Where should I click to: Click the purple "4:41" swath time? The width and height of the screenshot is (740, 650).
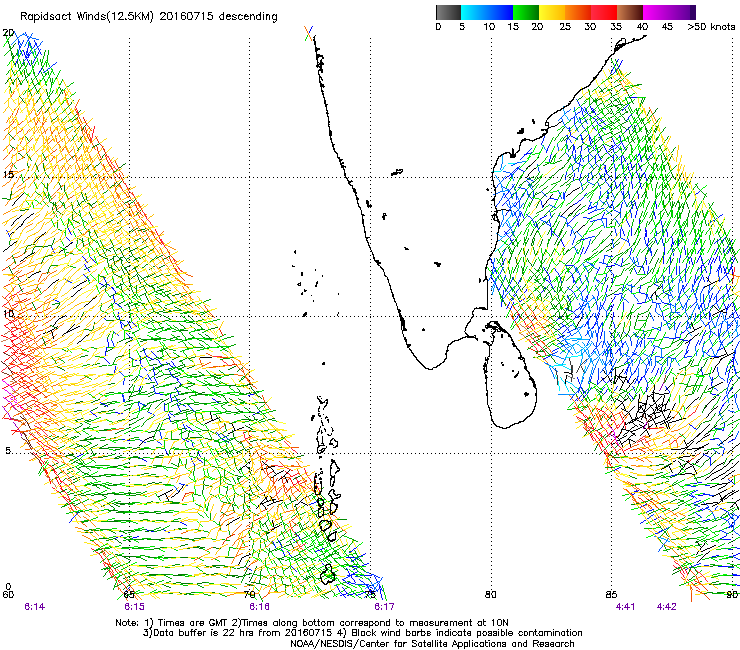(x=625, y=607)
